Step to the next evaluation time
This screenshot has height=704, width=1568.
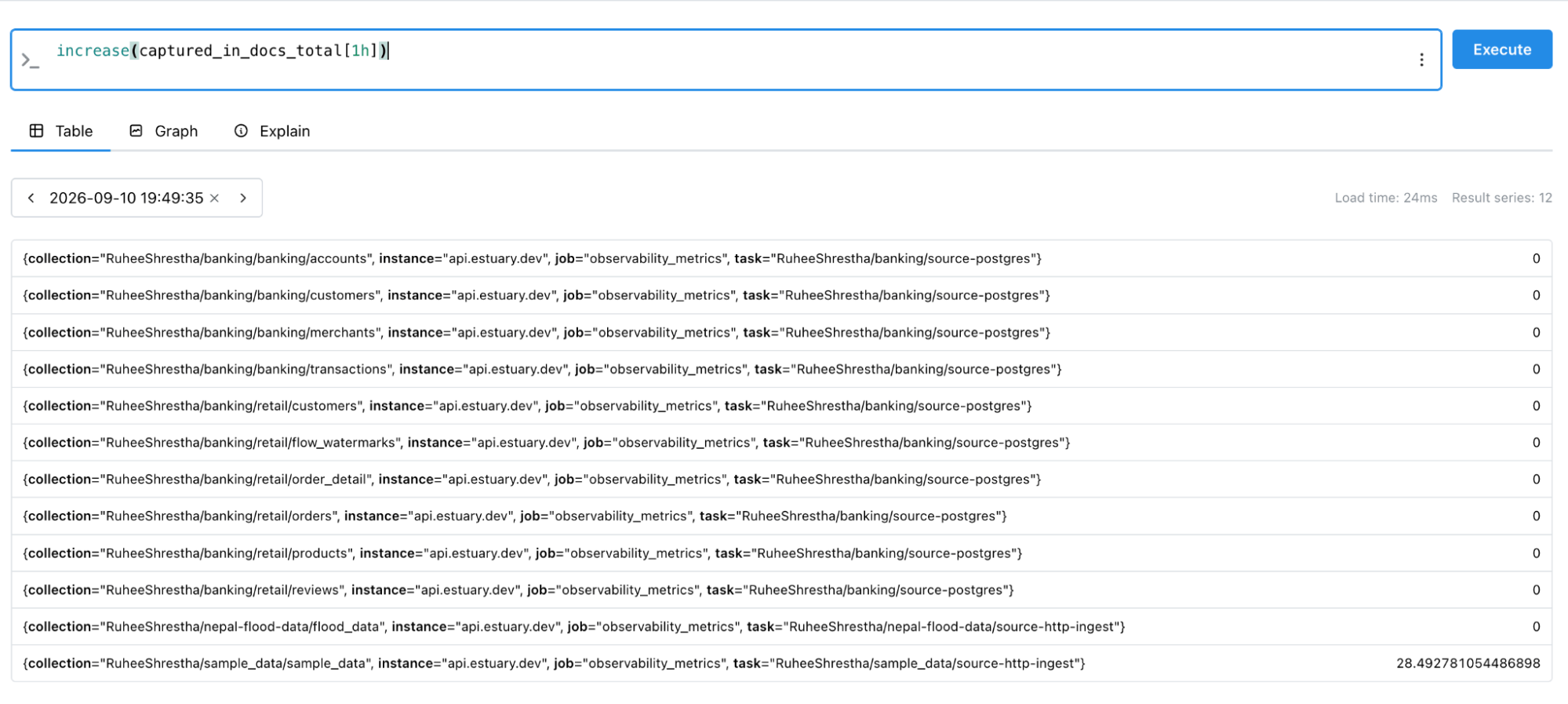pyautogui.click(x=243, y=198)
